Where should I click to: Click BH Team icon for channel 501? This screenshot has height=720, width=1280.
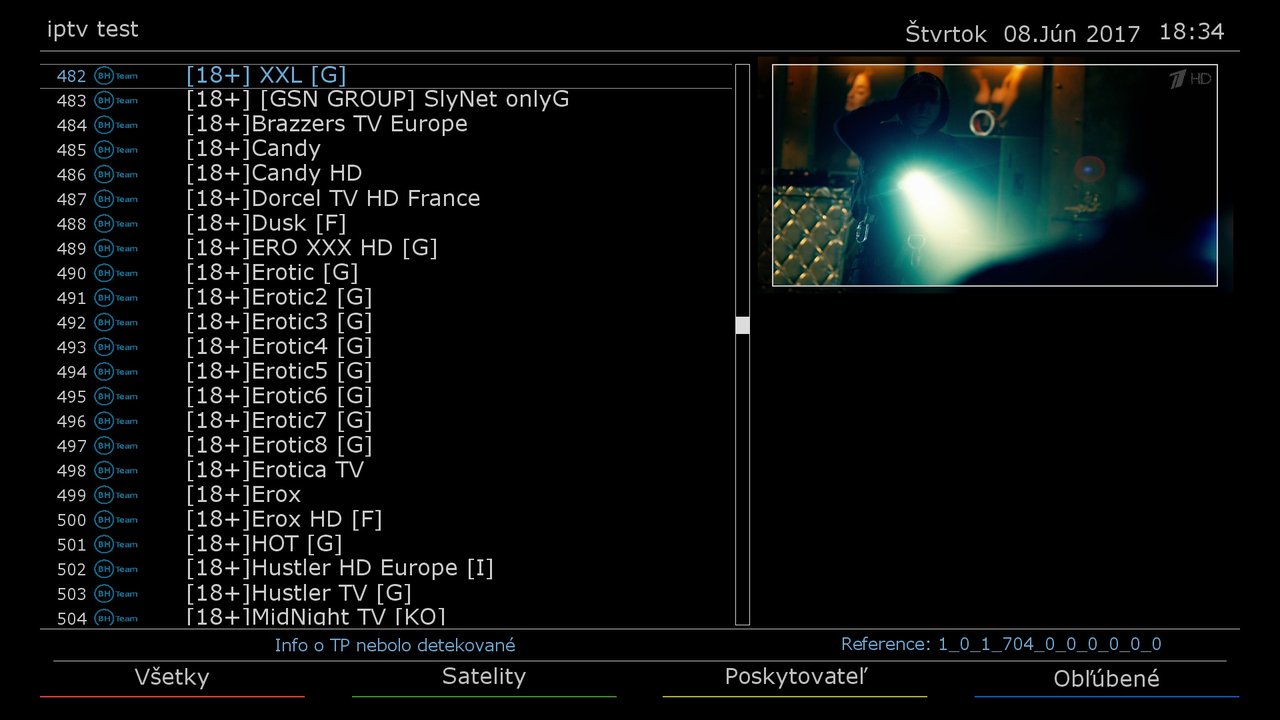coord(116,544)
